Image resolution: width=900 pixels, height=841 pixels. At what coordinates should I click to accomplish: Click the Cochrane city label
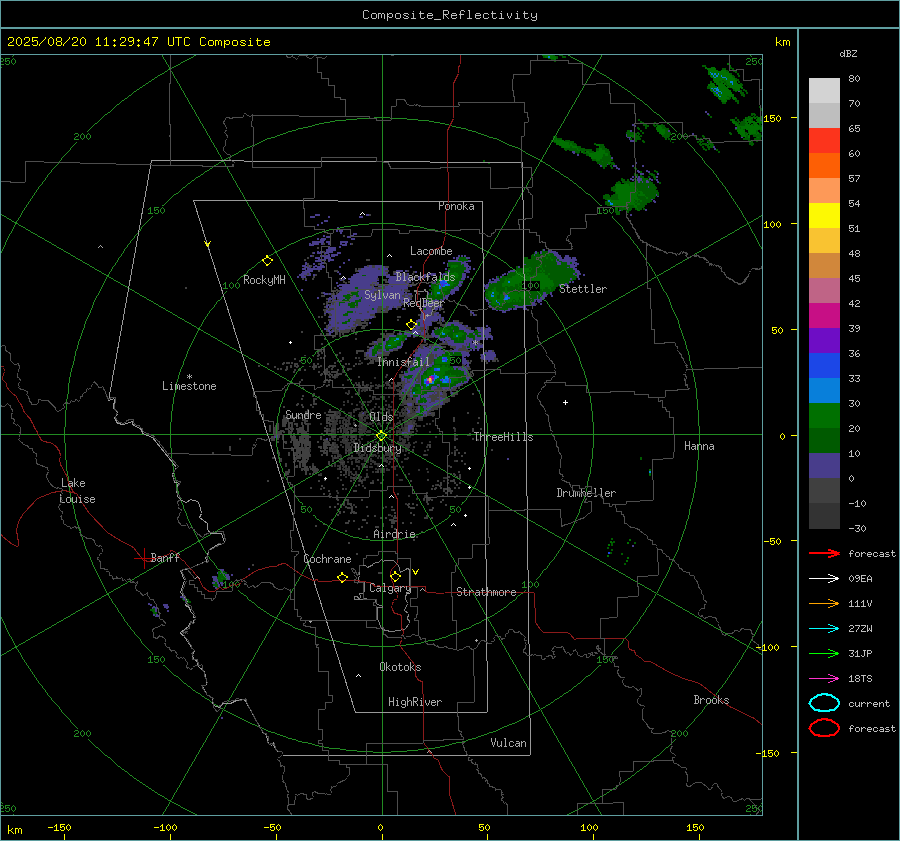[x=327, y=559]
